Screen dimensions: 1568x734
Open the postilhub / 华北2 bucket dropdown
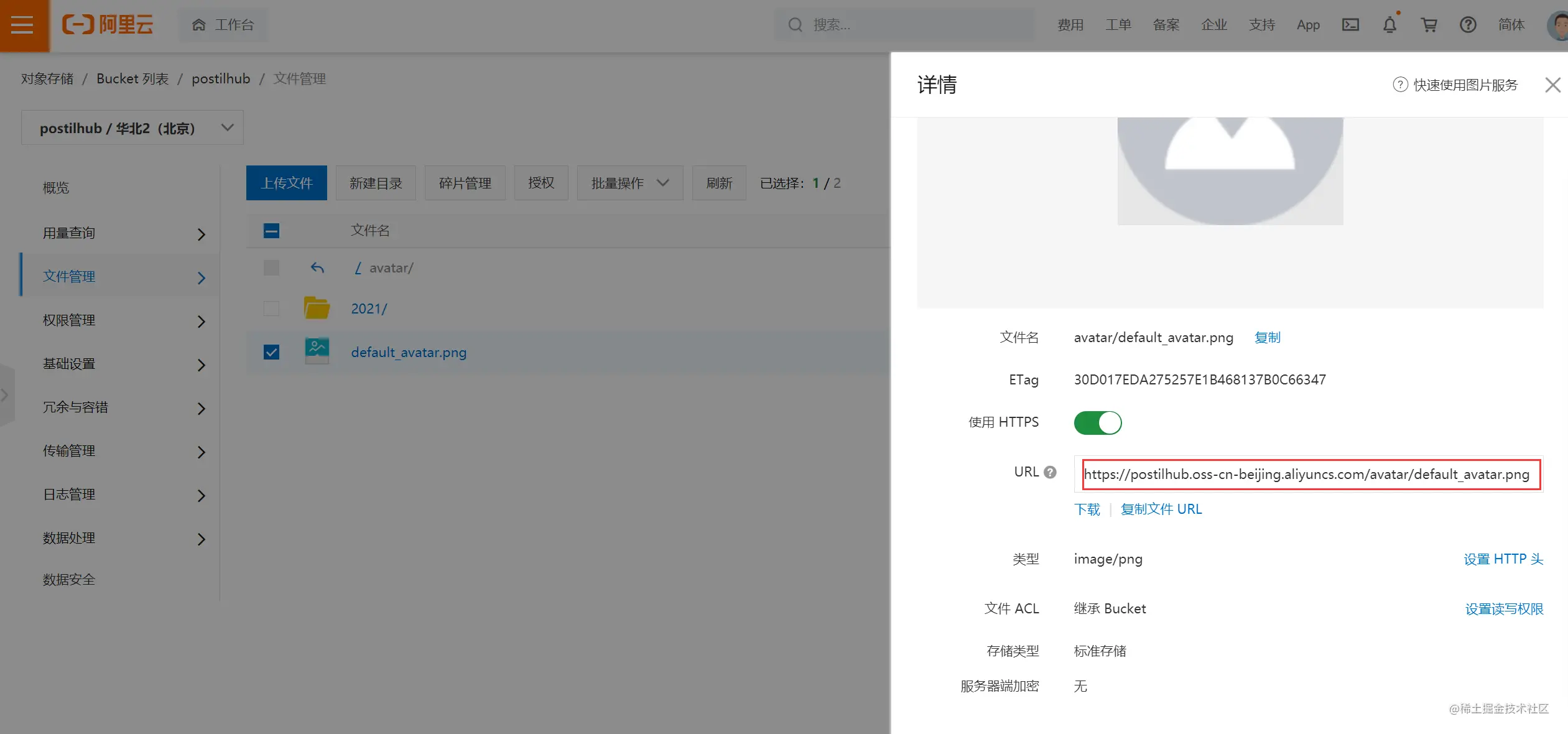pyautogui.click(x=132, y=128)
